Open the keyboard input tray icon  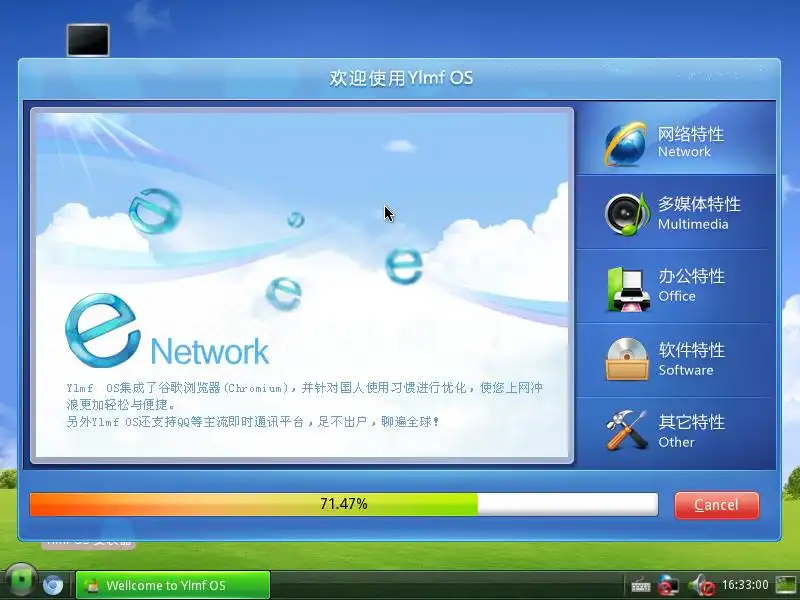[640, 585]
